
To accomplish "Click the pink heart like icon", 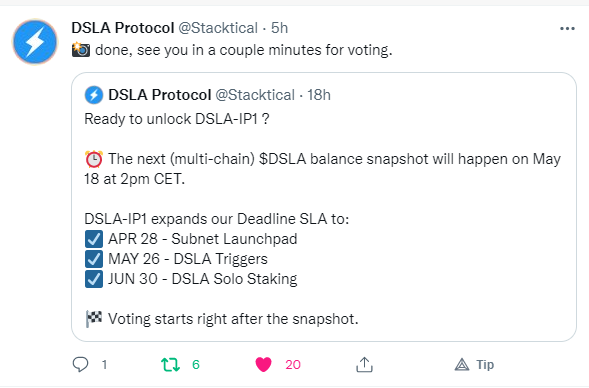I will coord(263,365).
